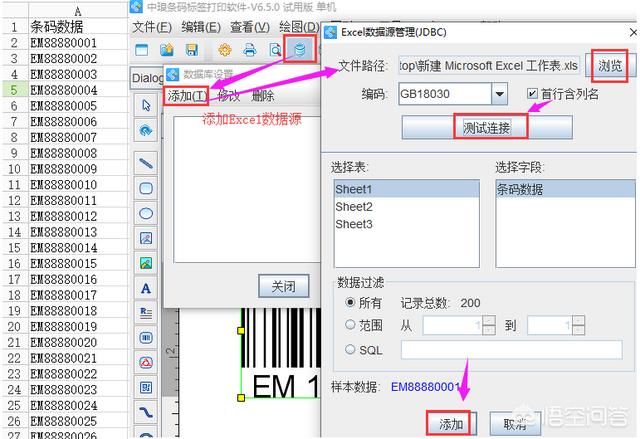
Task: Click Excel cell EM88880004
Action: click(78, 90)
